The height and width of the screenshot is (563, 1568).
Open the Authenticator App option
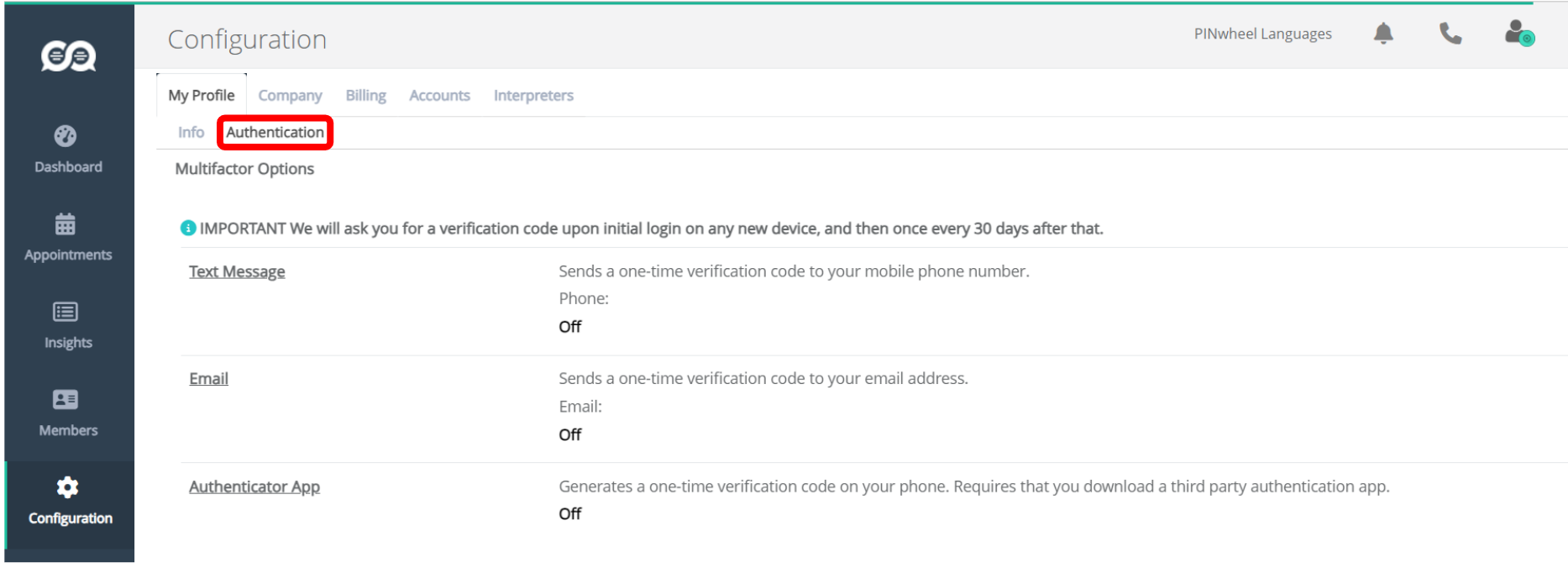click(254, 487)
